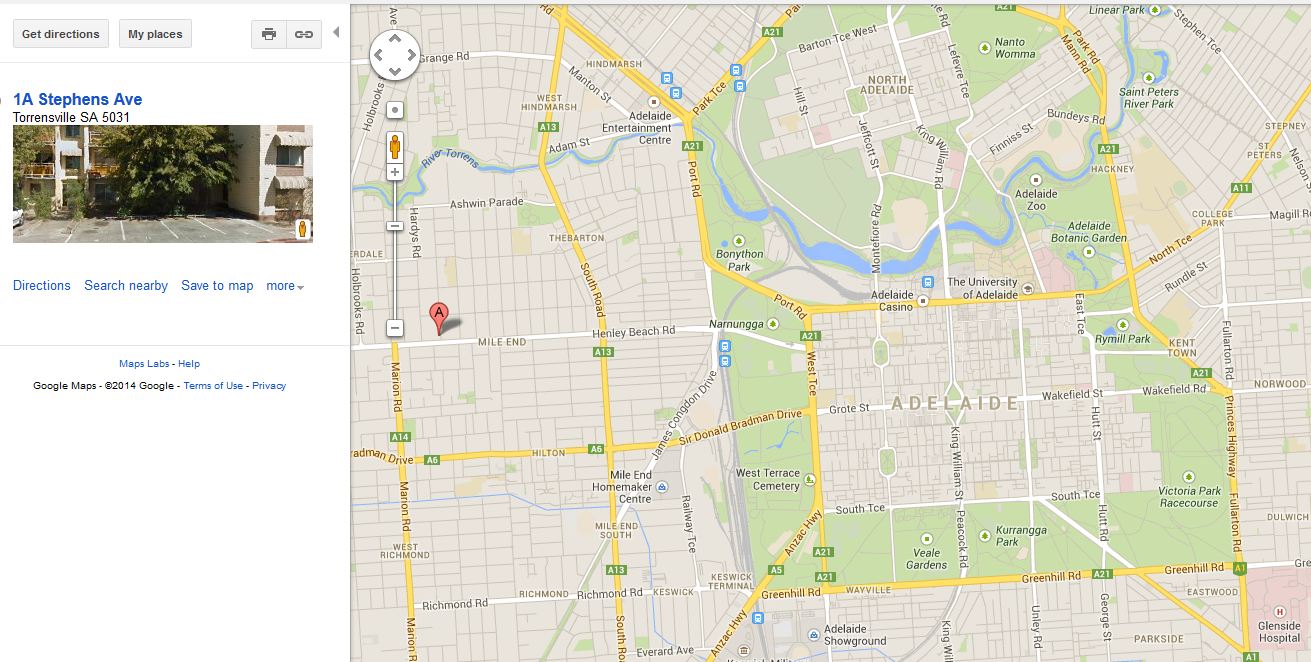Open the link share icon button
This screenshot has width=1311, height=662.
303,34
